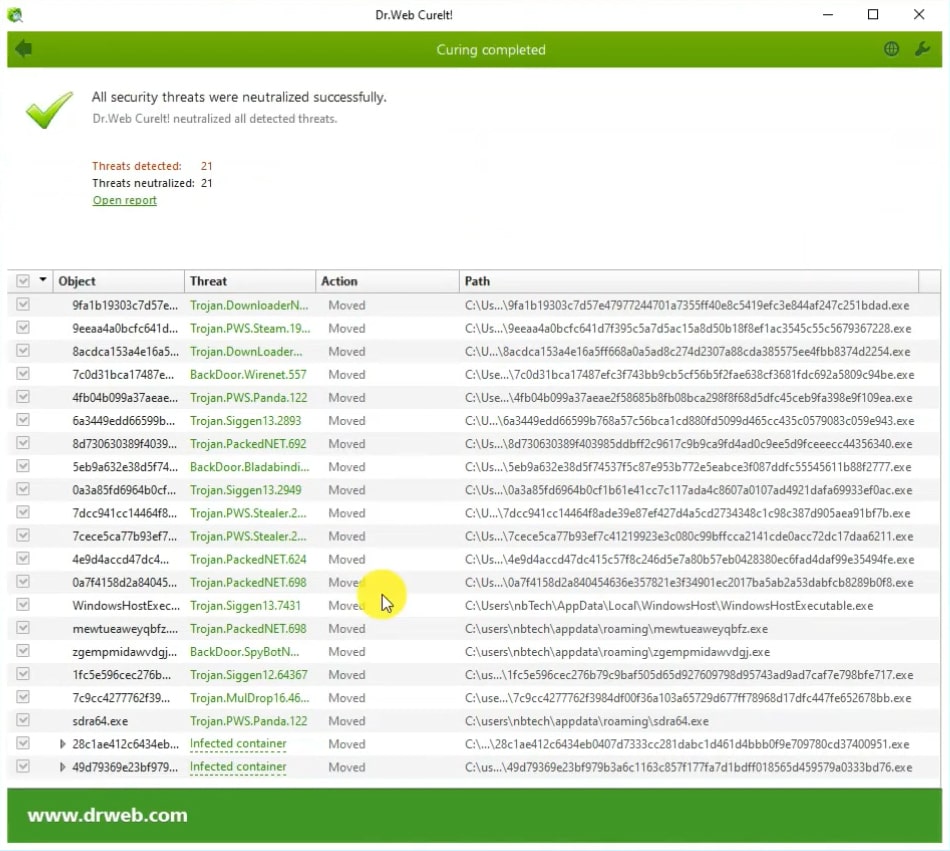Expand the 28c1ae412c6434eb container row
The width and height of the screenshot is (950, 851).
[63, 744]
